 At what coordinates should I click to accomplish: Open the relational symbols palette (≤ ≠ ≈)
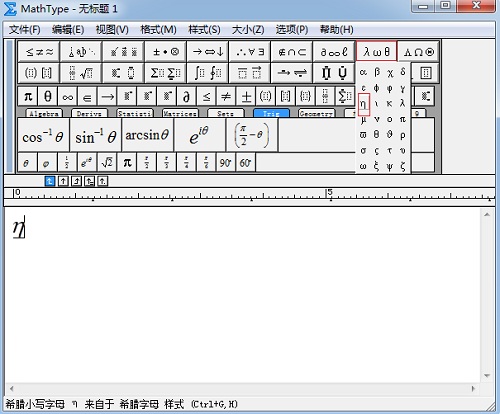click(39, 51)
